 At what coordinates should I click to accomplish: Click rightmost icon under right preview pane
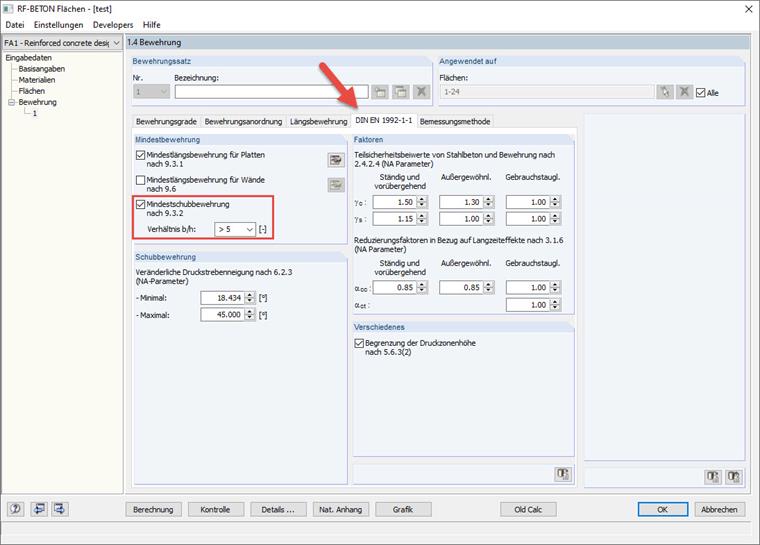[x=734, y=477]
